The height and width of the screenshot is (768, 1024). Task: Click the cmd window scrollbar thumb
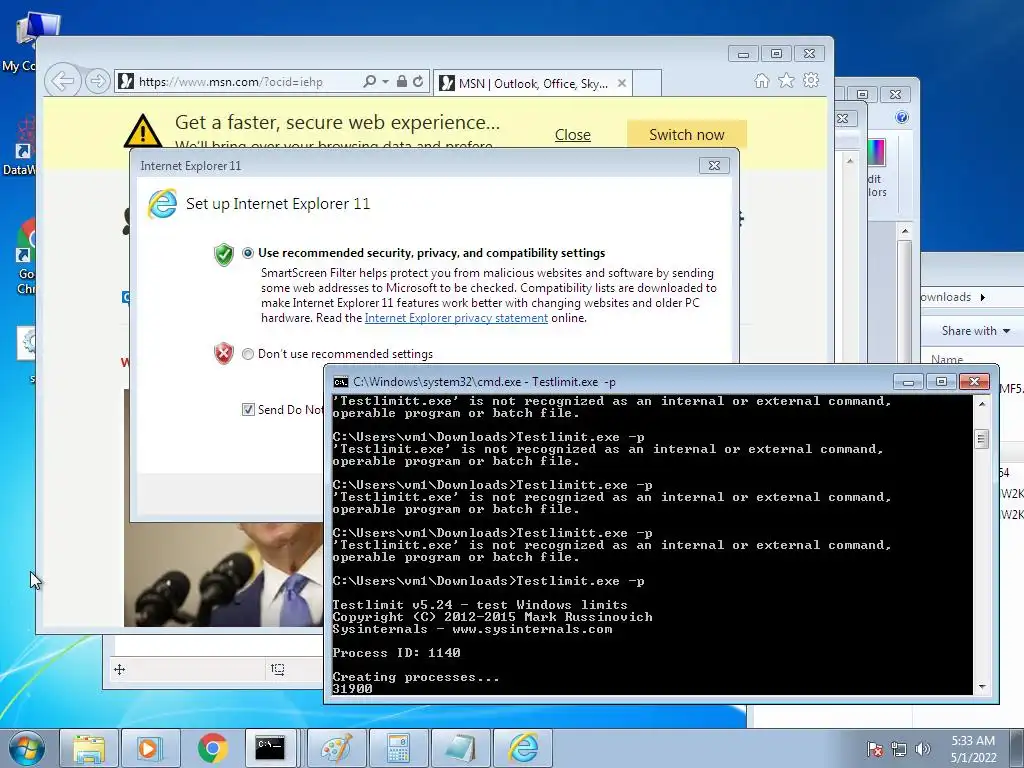981,439
